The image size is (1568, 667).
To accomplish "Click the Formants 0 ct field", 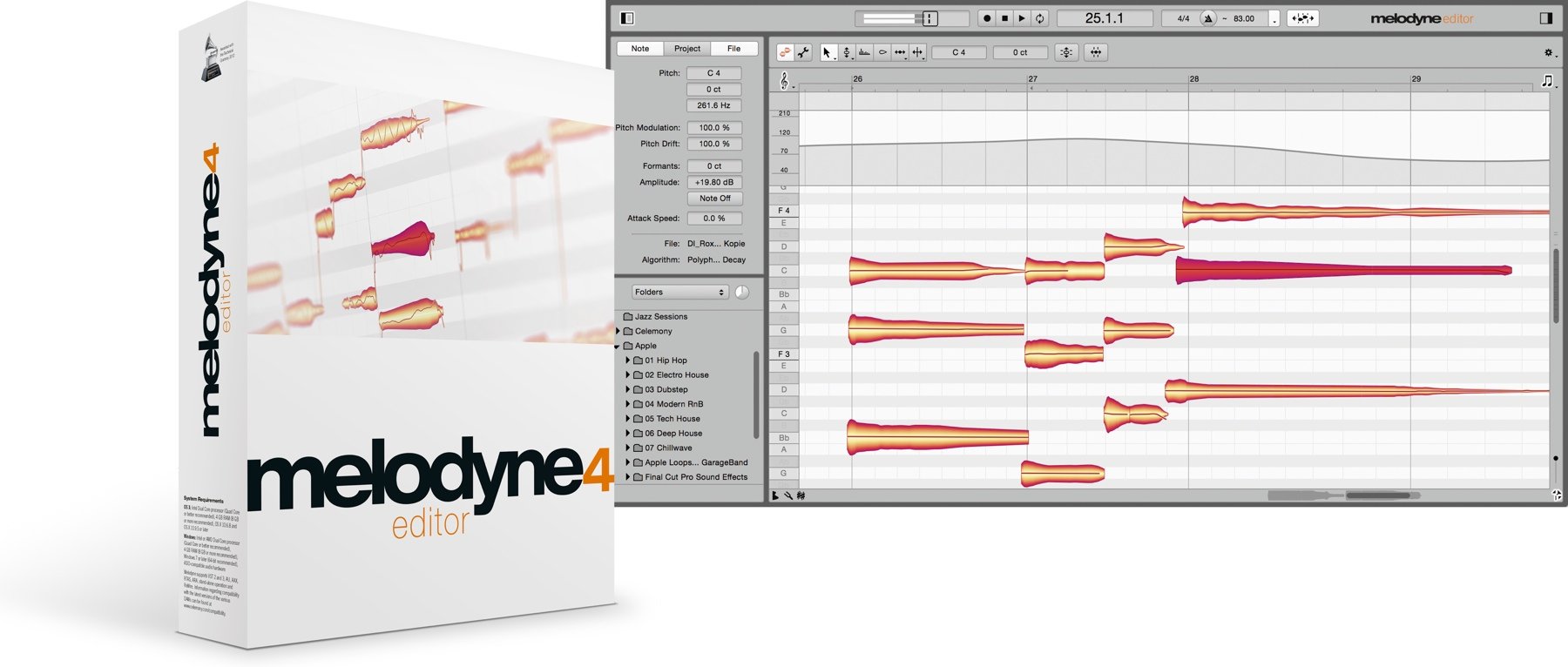I will point(714,165).
